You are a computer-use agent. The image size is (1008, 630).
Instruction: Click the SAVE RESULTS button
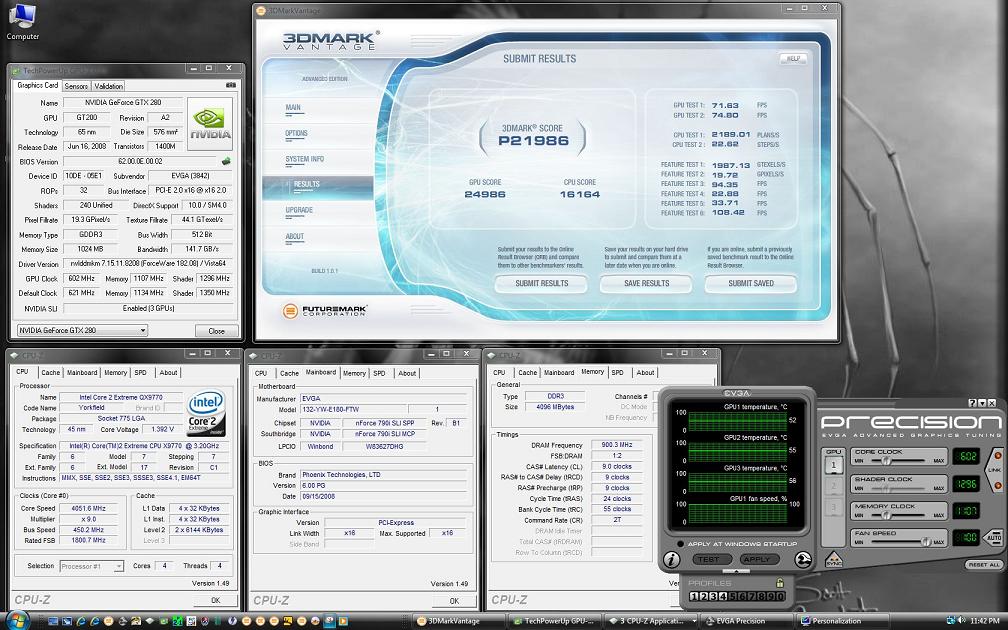pos(646,284)
